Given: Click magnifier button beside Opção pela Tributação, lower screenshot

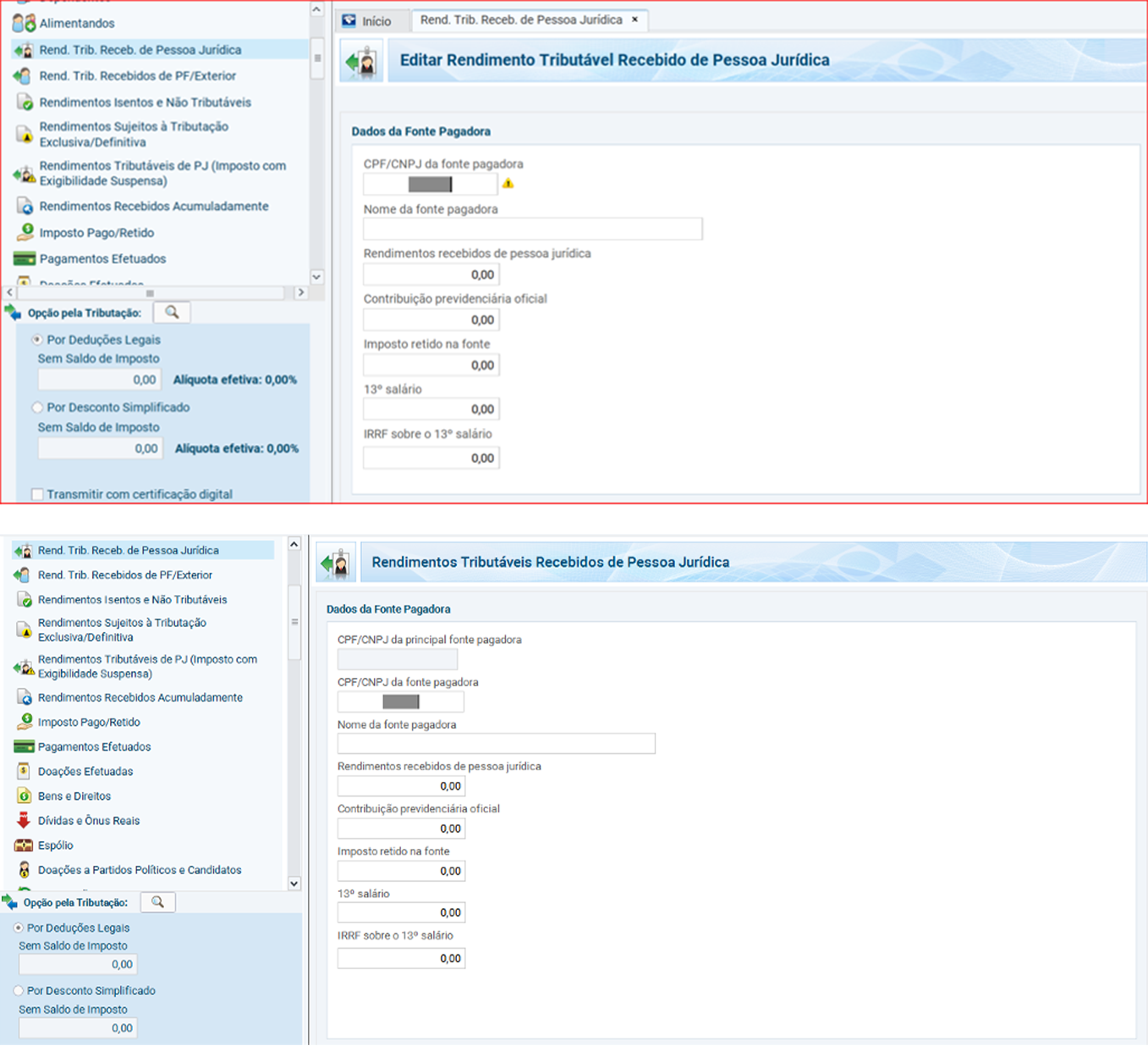Looking at the screenshot, I should click(x=157, y=902).
